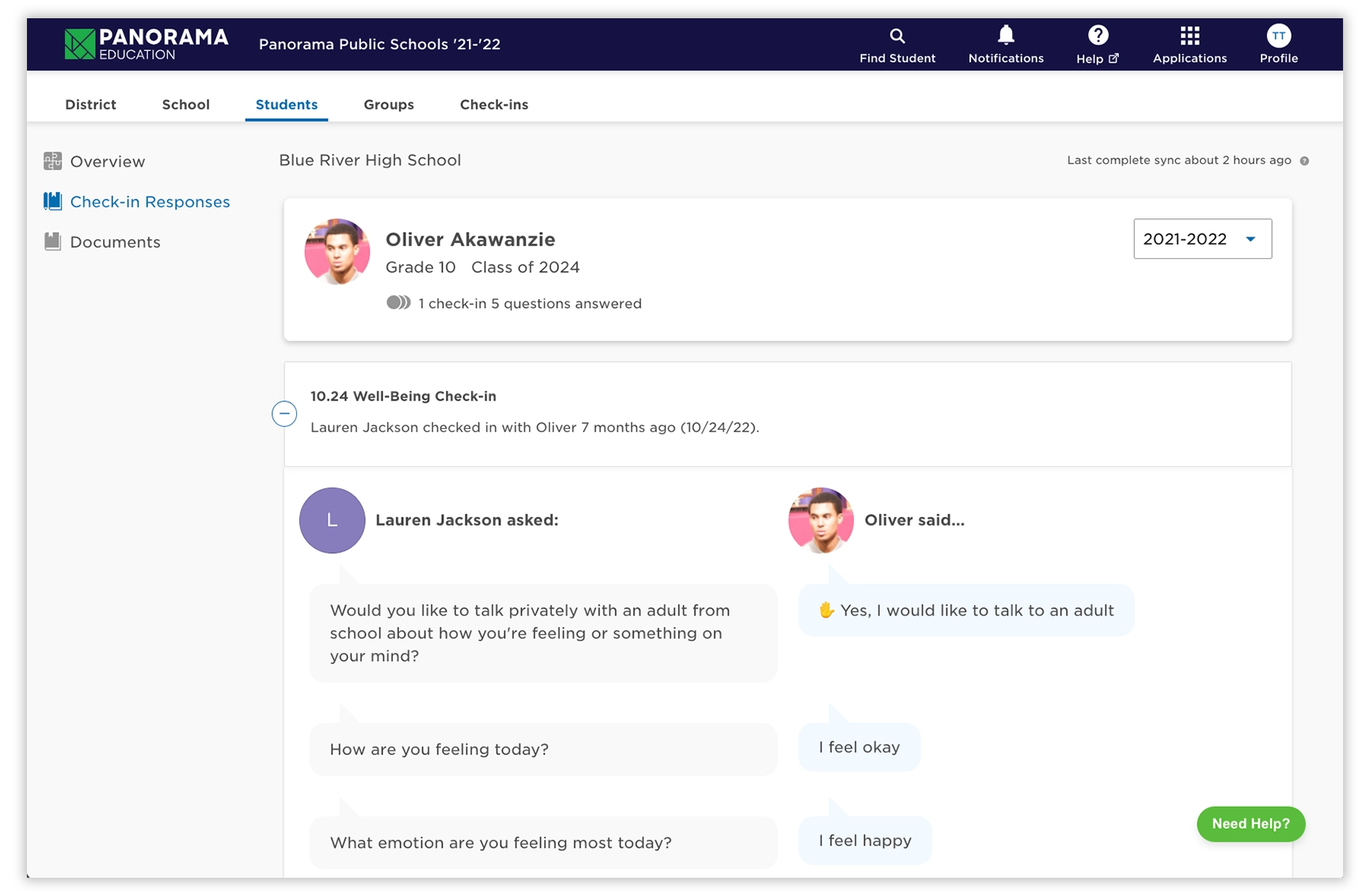Open the 2021-2022 school year dropdown

[x=1202, y=239]
